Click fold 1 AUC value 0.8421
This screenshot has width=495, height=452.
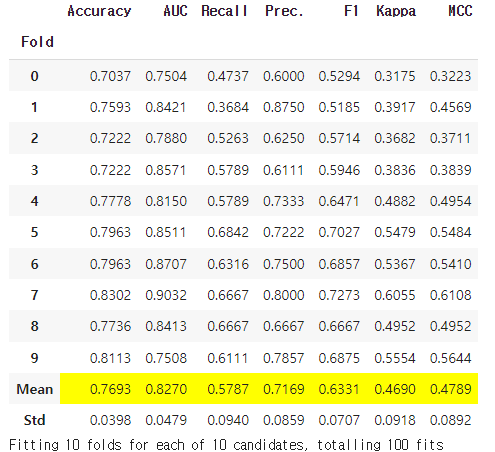pos(166,107)
